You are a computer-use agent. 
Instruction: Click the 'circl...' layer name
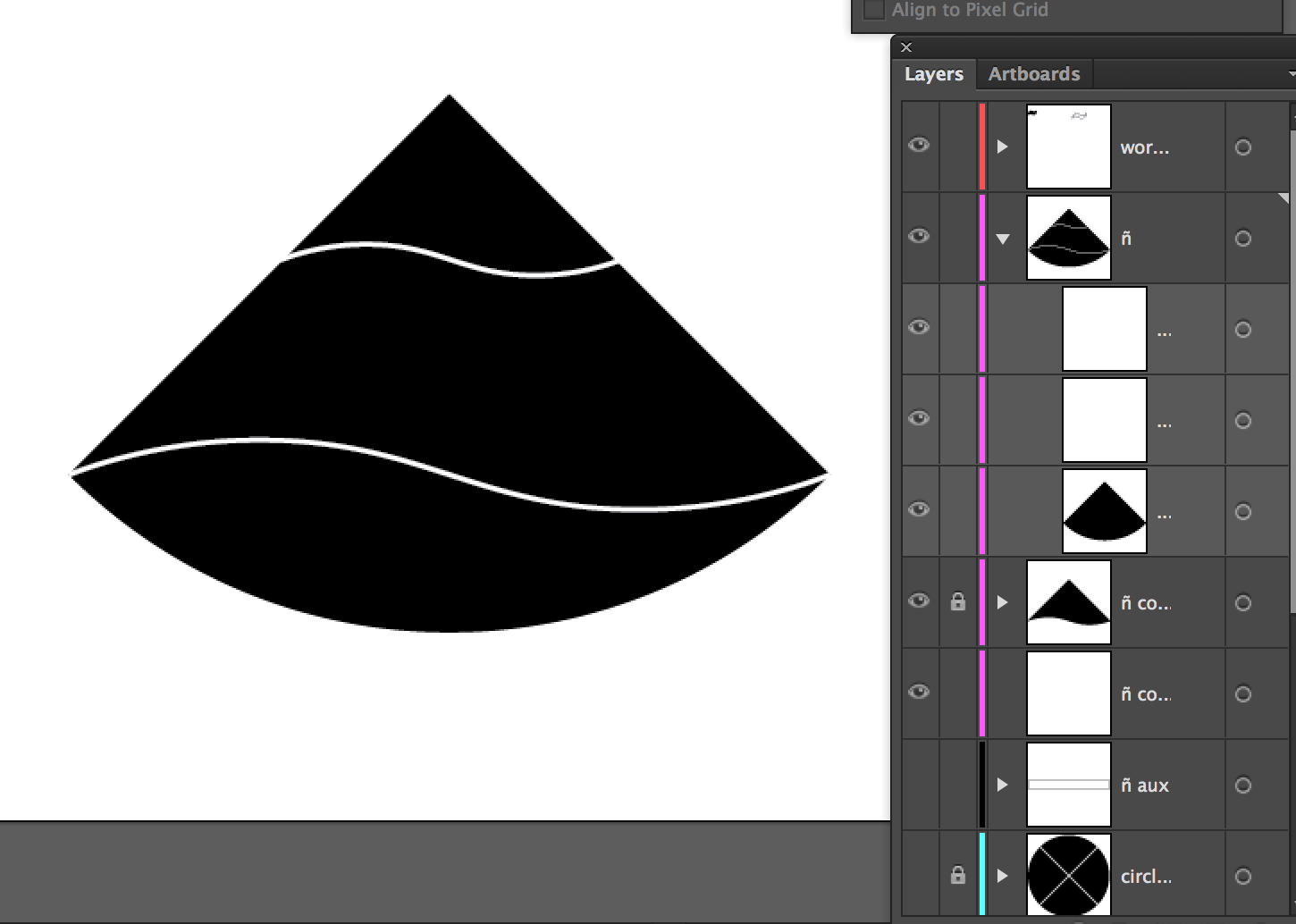(x=1146, y=877)
